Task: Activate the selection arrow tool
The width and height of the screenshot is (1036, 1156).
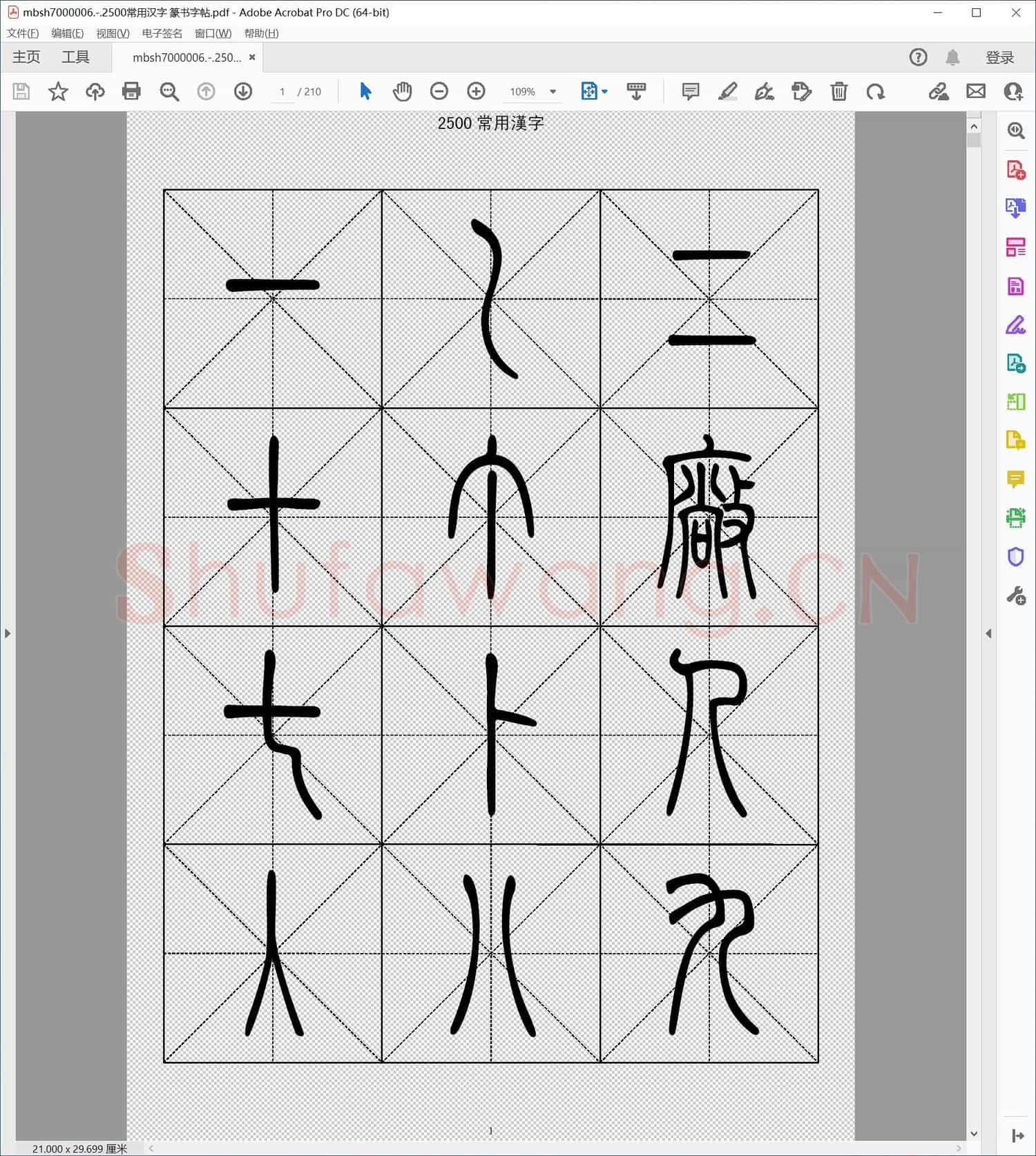Action: coord(365,91)
